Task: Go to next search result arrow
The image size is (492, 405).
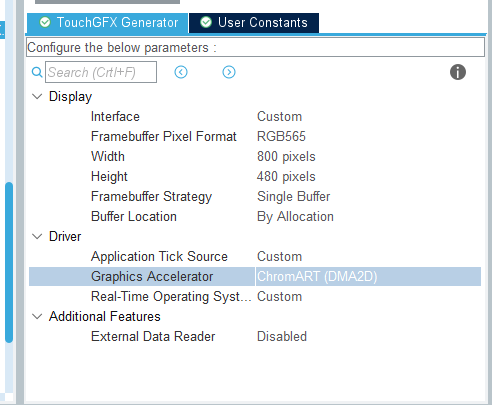Action: pyautogui.click(x=229, y=72)
